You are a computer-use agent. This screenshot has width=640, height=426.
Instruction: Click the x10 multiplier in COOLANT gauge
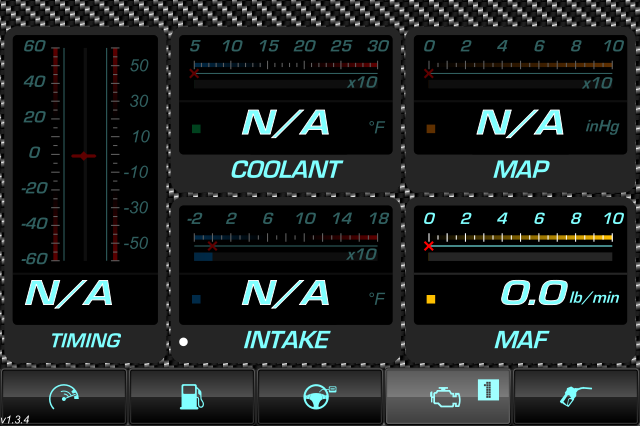coord(362,83)
